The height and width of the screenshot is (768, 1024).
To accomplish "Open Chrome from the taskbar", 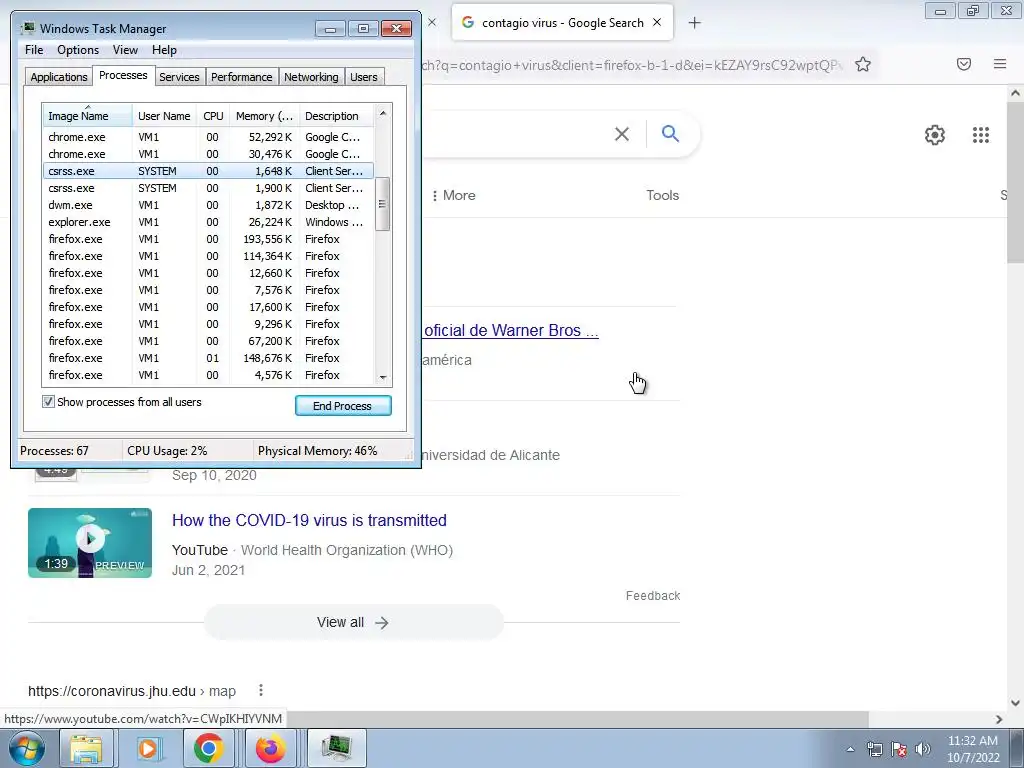I will [208, 748].
